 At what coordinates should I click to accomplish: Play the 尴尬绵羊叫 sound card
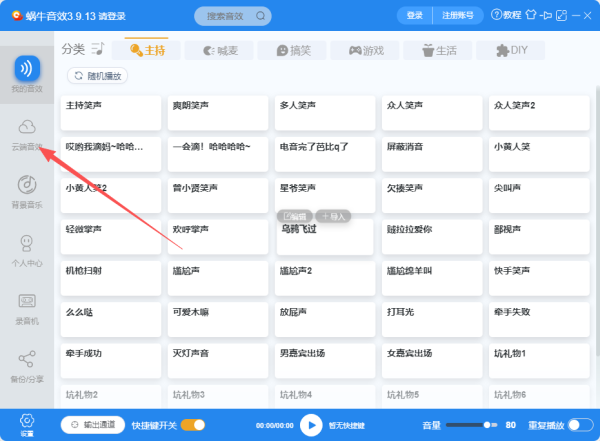[432, 278]
